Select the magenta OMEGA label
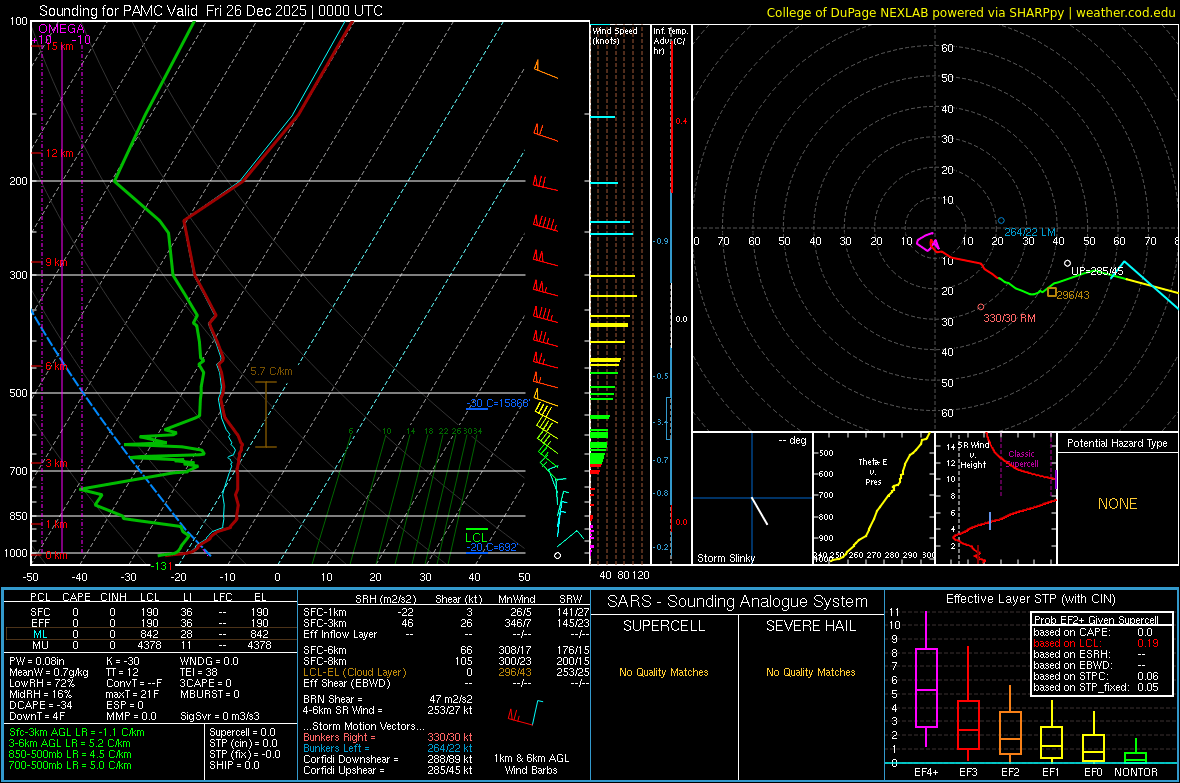Viewport: 1180px width, 783px height. point(61,29)
